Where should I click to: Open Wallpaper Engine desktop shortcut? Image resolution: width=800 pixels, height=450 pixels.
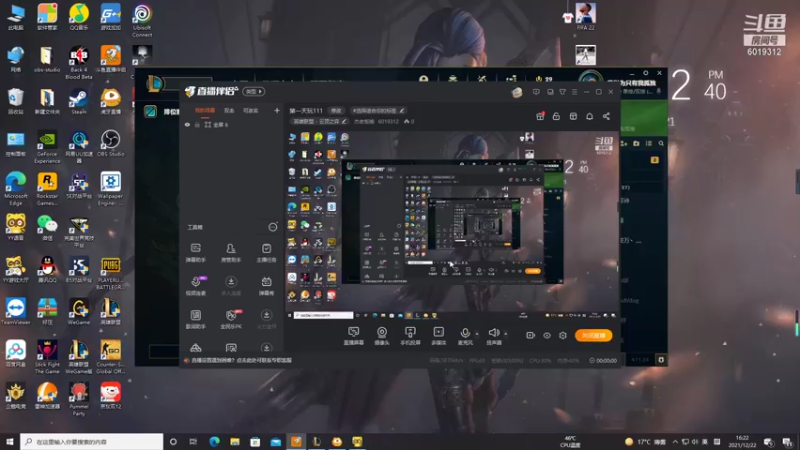click(x=110, y=188)
